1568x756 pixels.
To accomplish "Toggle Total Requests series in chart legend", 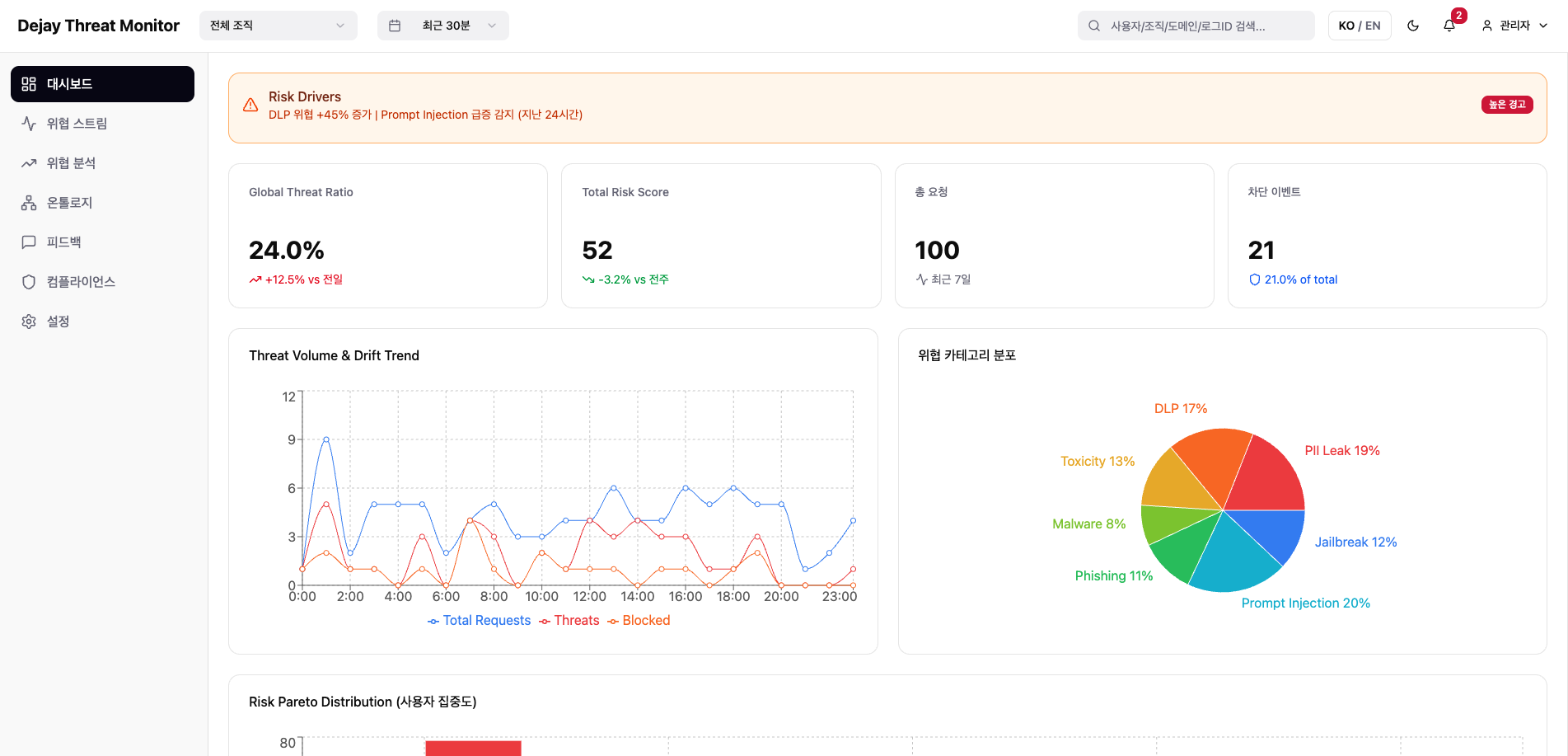I will (x=479, y=621).
